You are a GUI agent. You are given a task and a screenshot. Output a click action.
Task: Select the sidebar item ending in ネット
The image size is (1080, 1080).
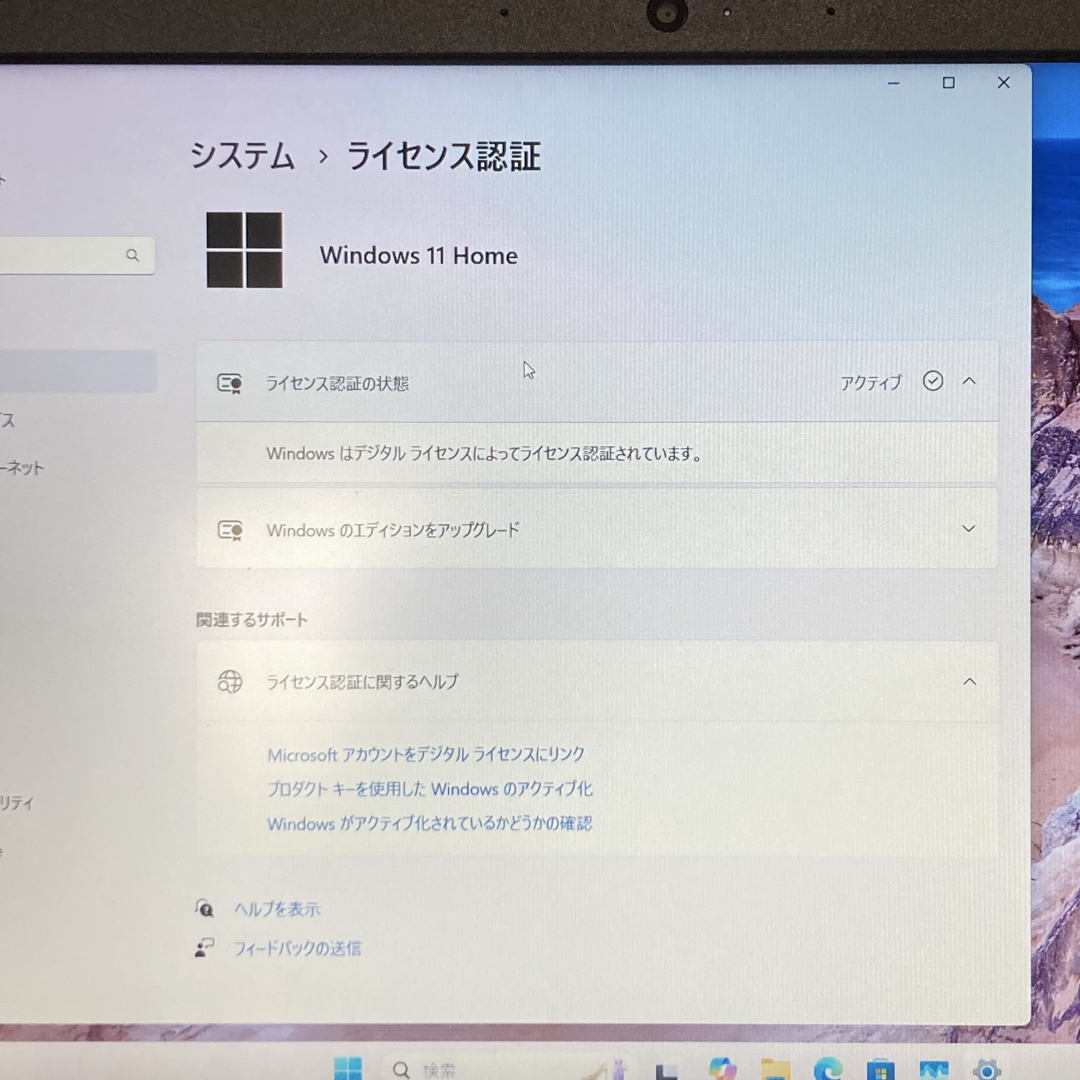[x=22, y=468]
